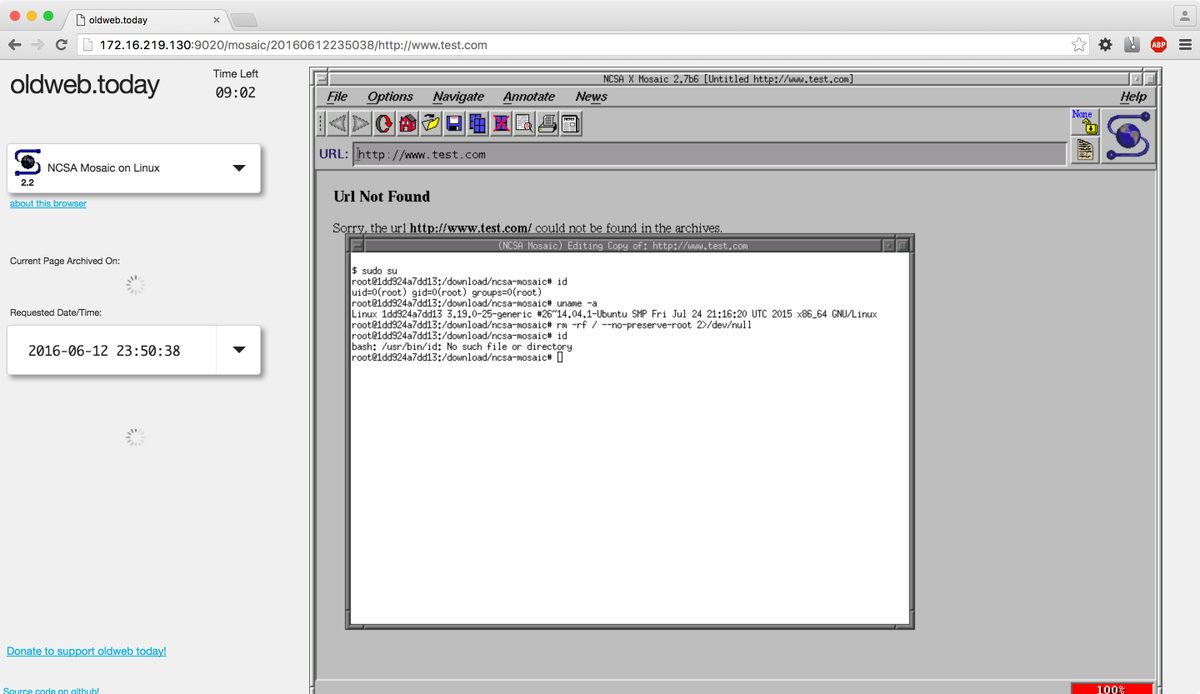Click the 'uid=0(root) gid=0(root)' output line
The image size is (1200, 694).
(x=447, y=292)
